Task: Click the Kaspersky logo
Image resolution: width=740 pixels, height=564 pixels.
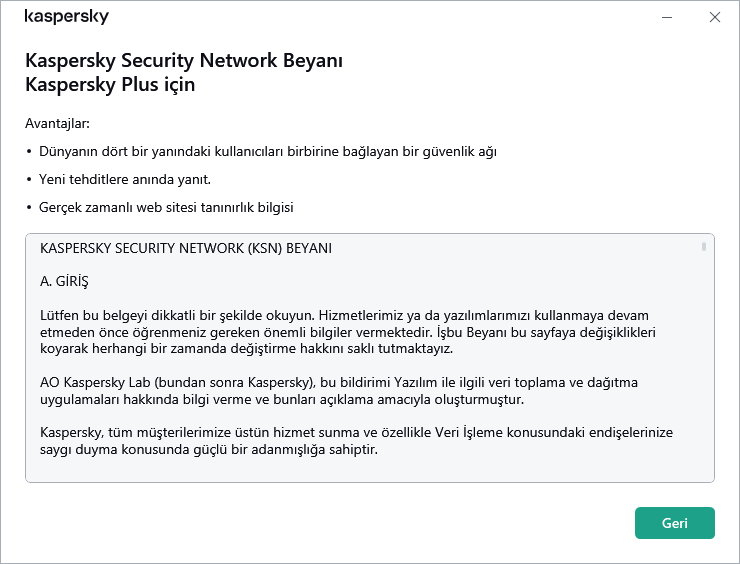Action: (66, 17)
